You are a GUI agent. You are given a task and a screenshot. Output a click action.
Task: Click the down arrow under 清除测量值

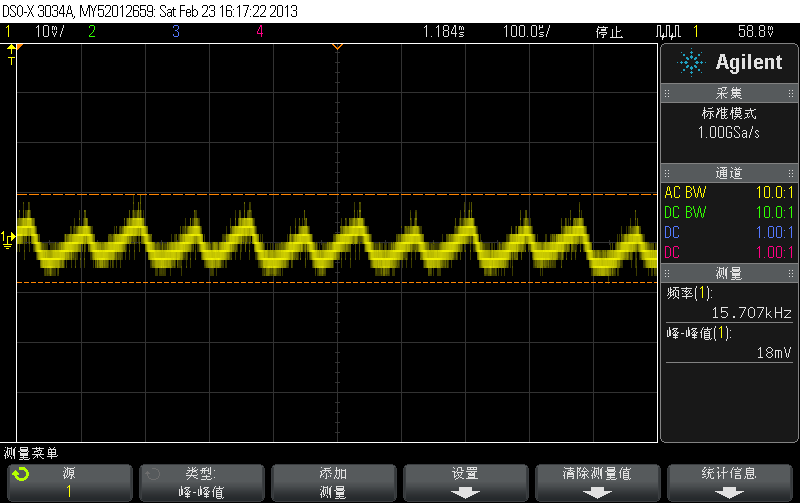point(597,493)
